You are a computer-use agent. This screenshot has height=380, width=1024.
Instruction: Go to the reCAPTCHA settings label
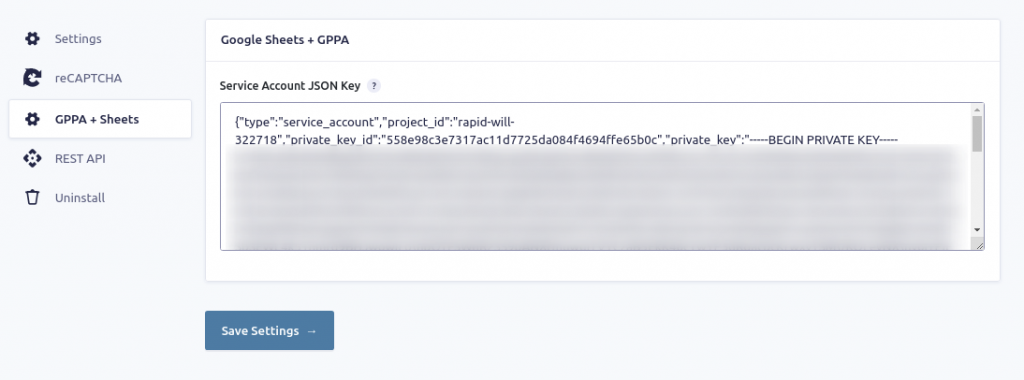88,78
